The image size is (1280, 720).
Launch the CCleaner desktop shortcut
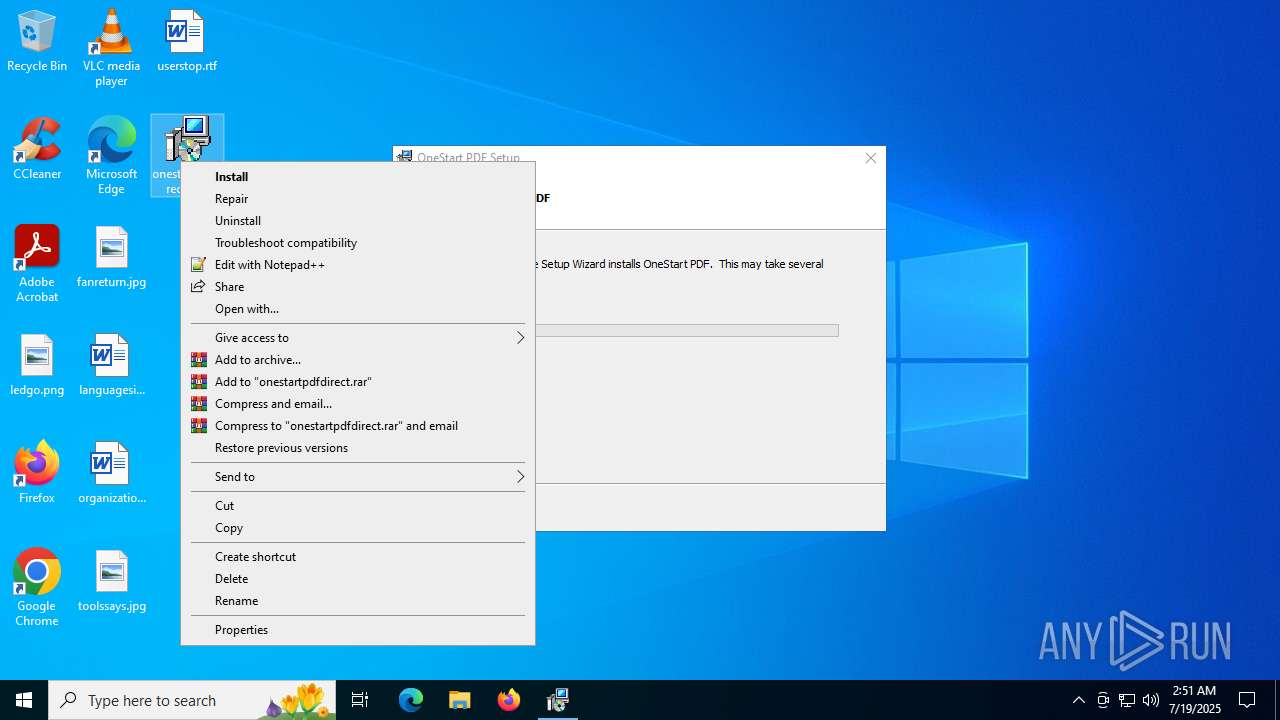point(37,150)
